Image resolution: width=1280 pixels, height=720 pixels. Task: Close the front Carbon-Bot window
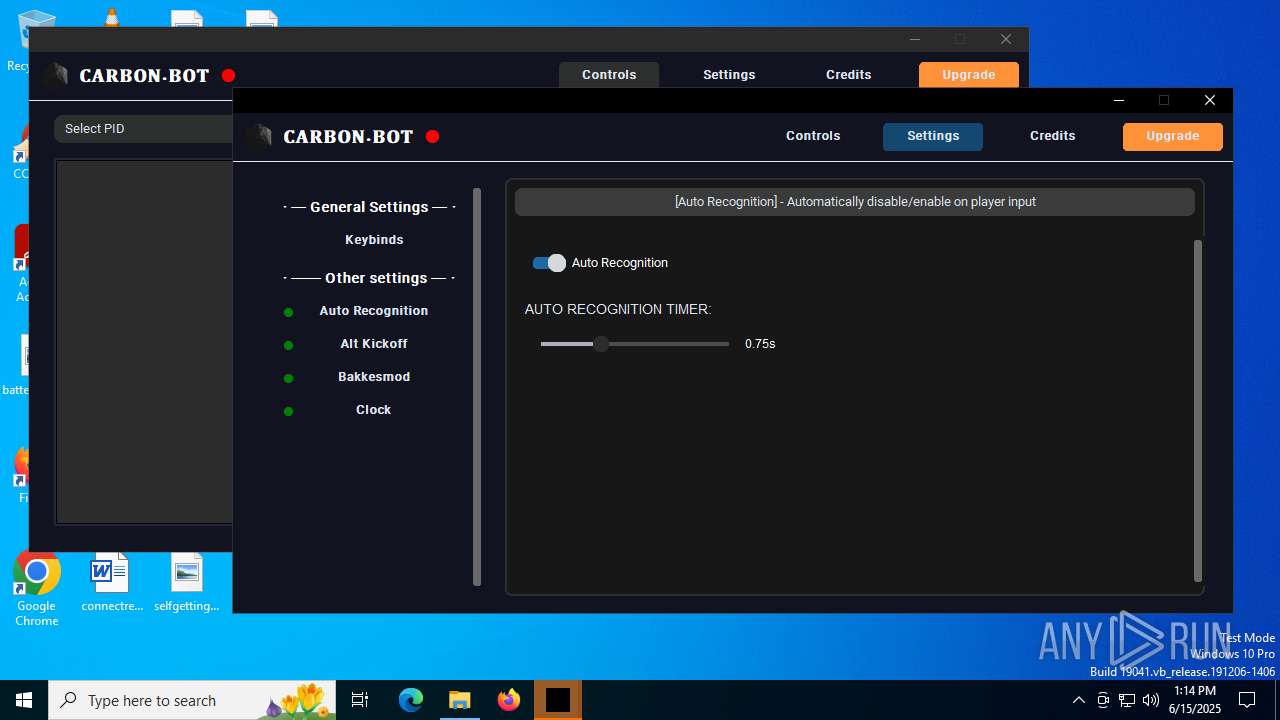point(1210,100)
